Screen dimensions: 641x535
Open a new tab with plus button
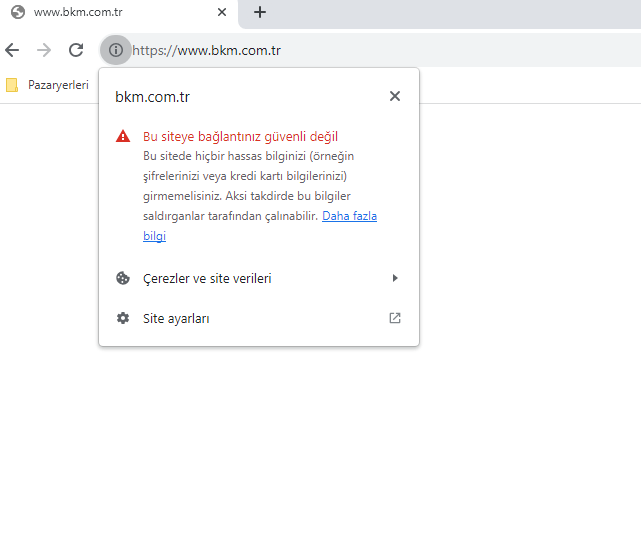260,12
